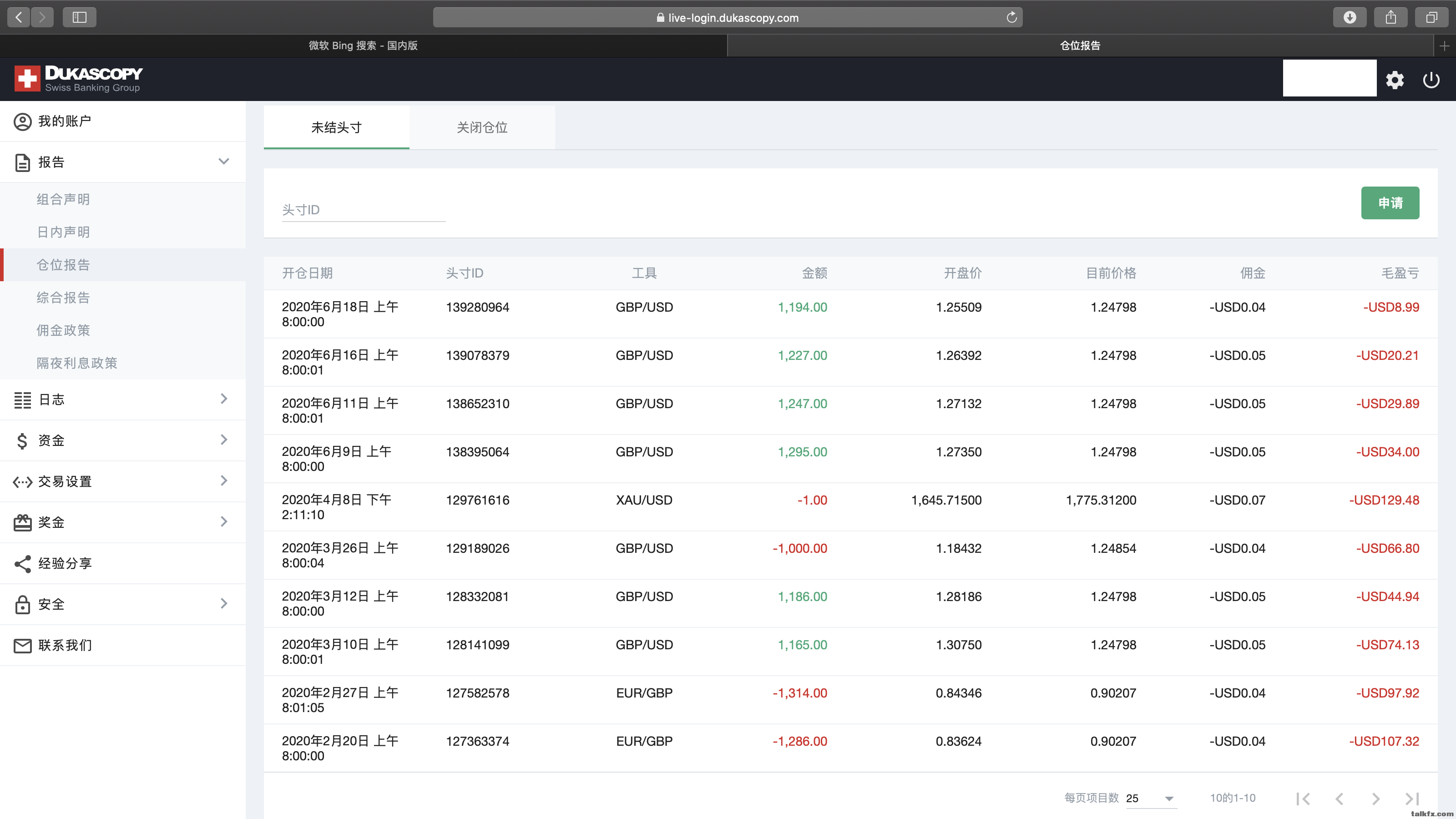Click the power logout icon
Screen dimensions: 1456x819
(1431, 80)
